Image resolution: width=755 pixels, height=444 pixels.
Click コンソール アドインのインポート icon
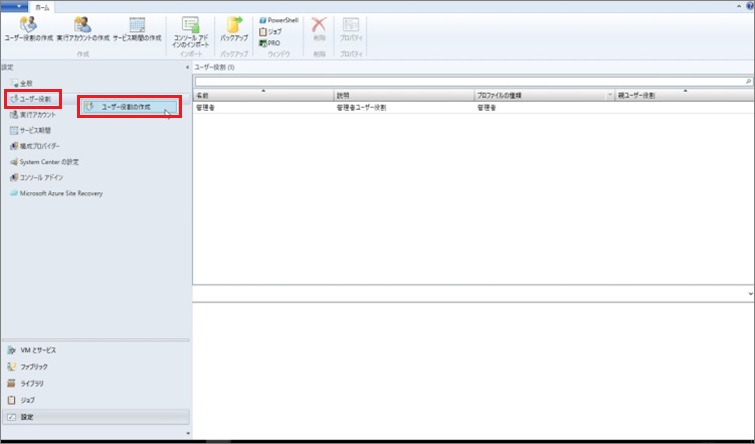tap(190, 26)
